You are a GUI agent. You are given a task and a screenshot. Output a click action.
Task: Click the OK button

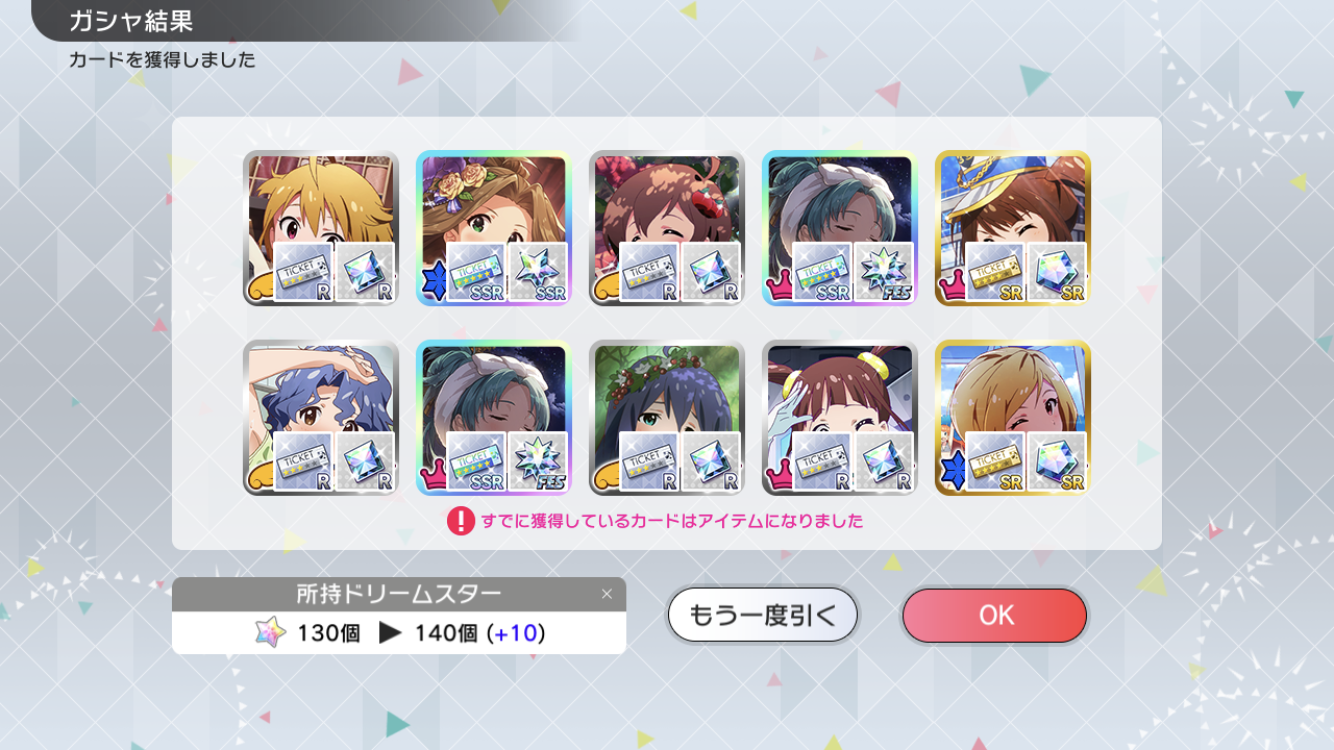click(994, 615)
